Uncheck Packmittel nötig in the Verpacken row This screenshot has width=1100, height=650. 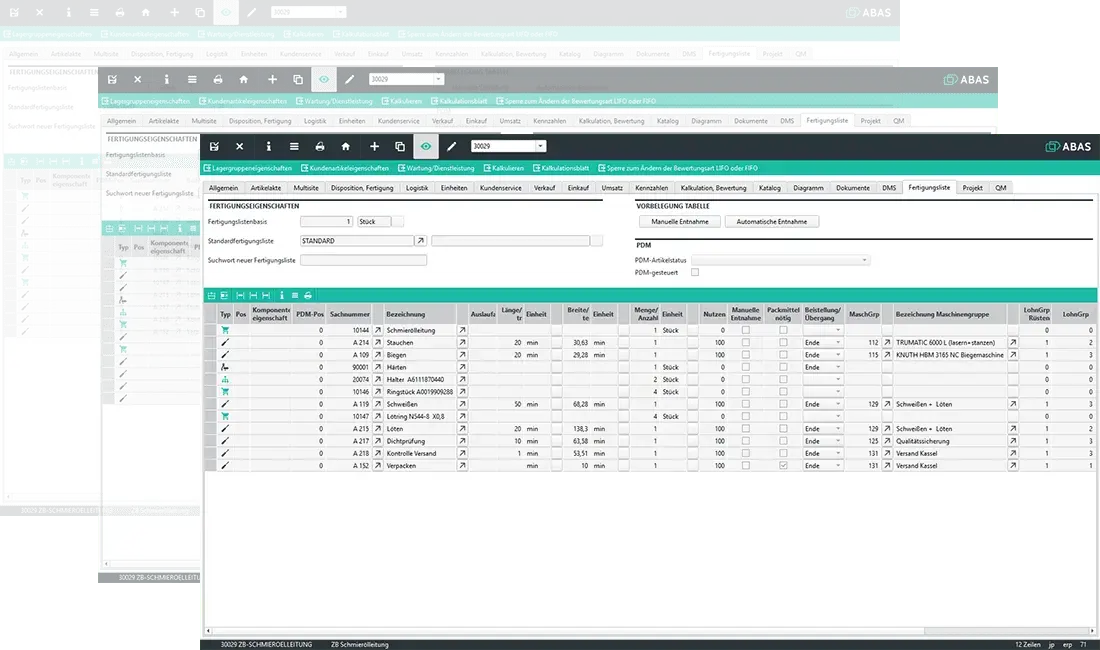click(783, 465)
